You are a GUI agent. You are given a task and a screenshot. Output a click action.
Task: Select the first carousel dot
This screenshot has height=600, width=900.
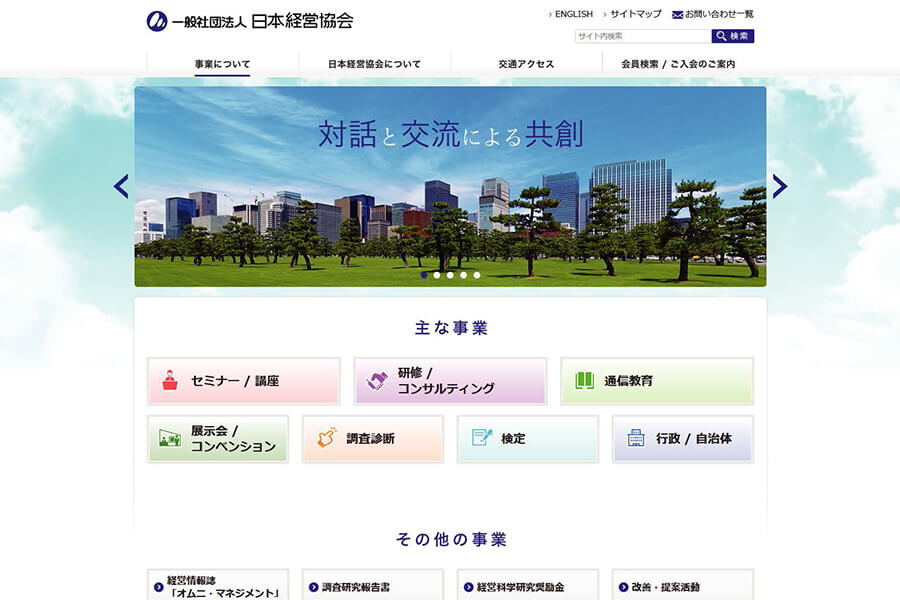(424, 275)
